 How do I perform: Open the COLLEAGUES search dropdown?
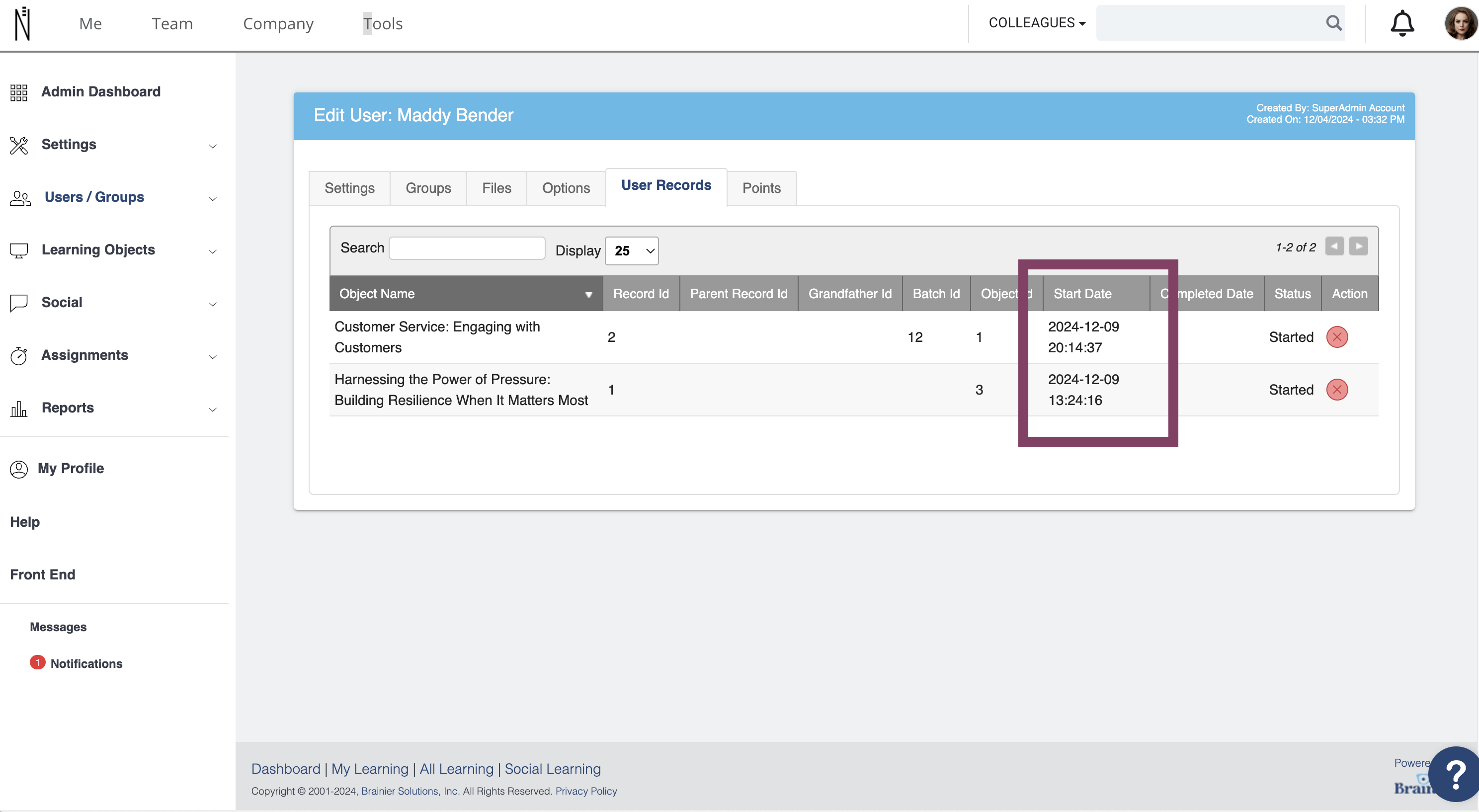(x=1037, y=23)
